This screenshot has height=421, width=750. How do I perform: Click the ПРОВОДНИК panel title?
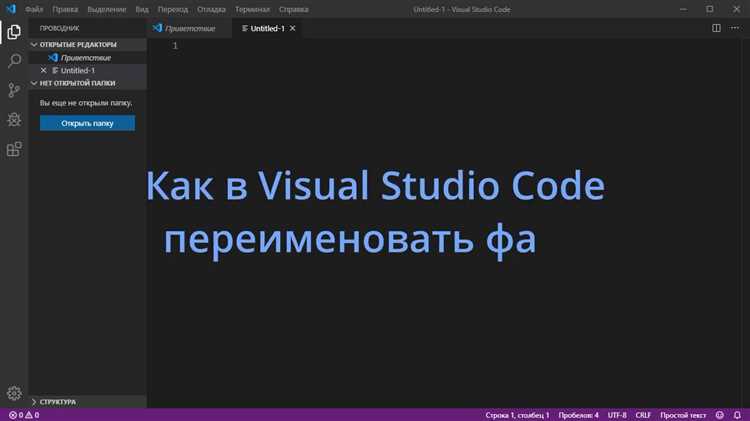[59, 28]
